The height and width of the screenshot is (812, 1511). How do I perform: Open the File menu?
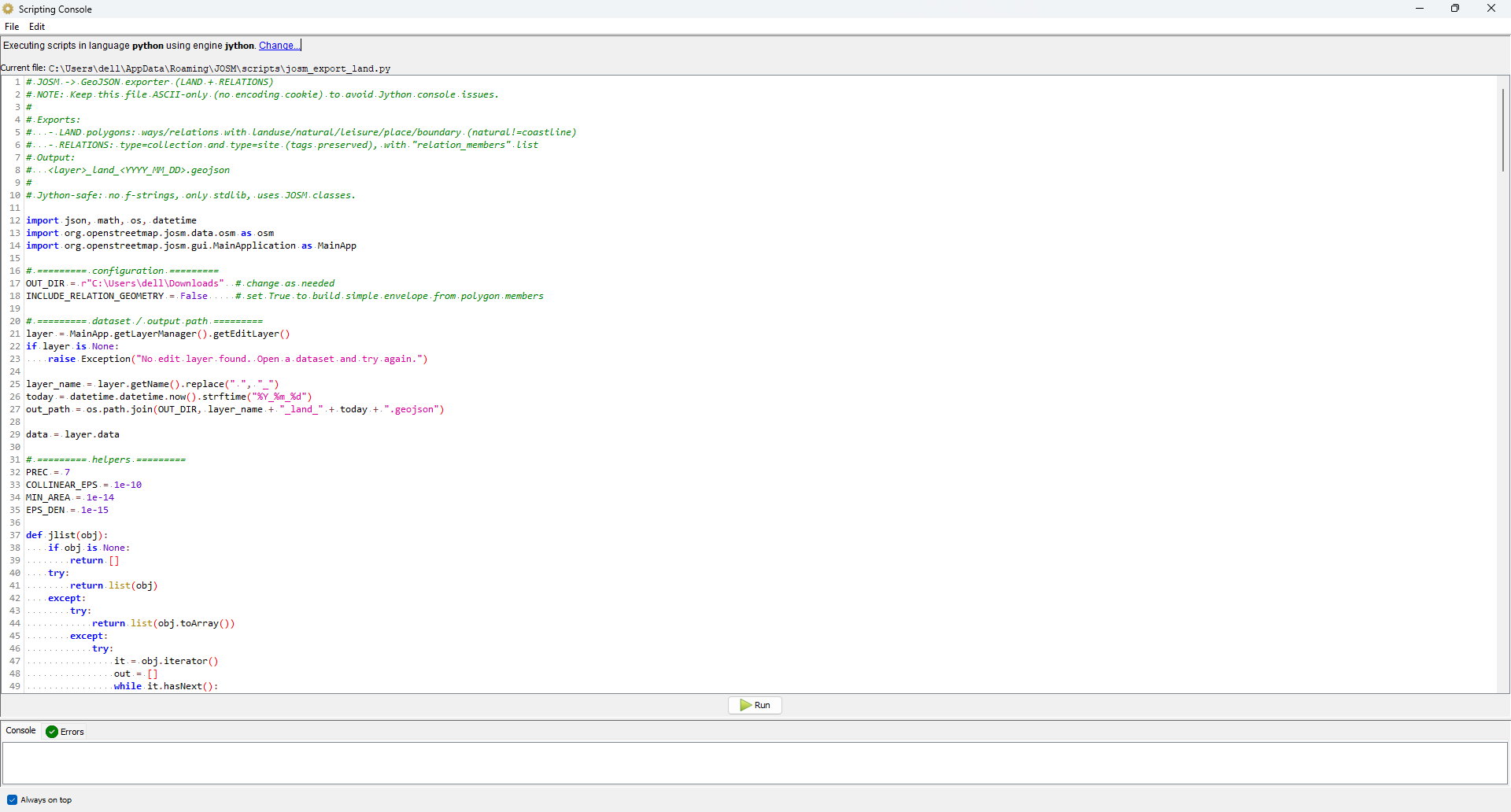point(12,27)
